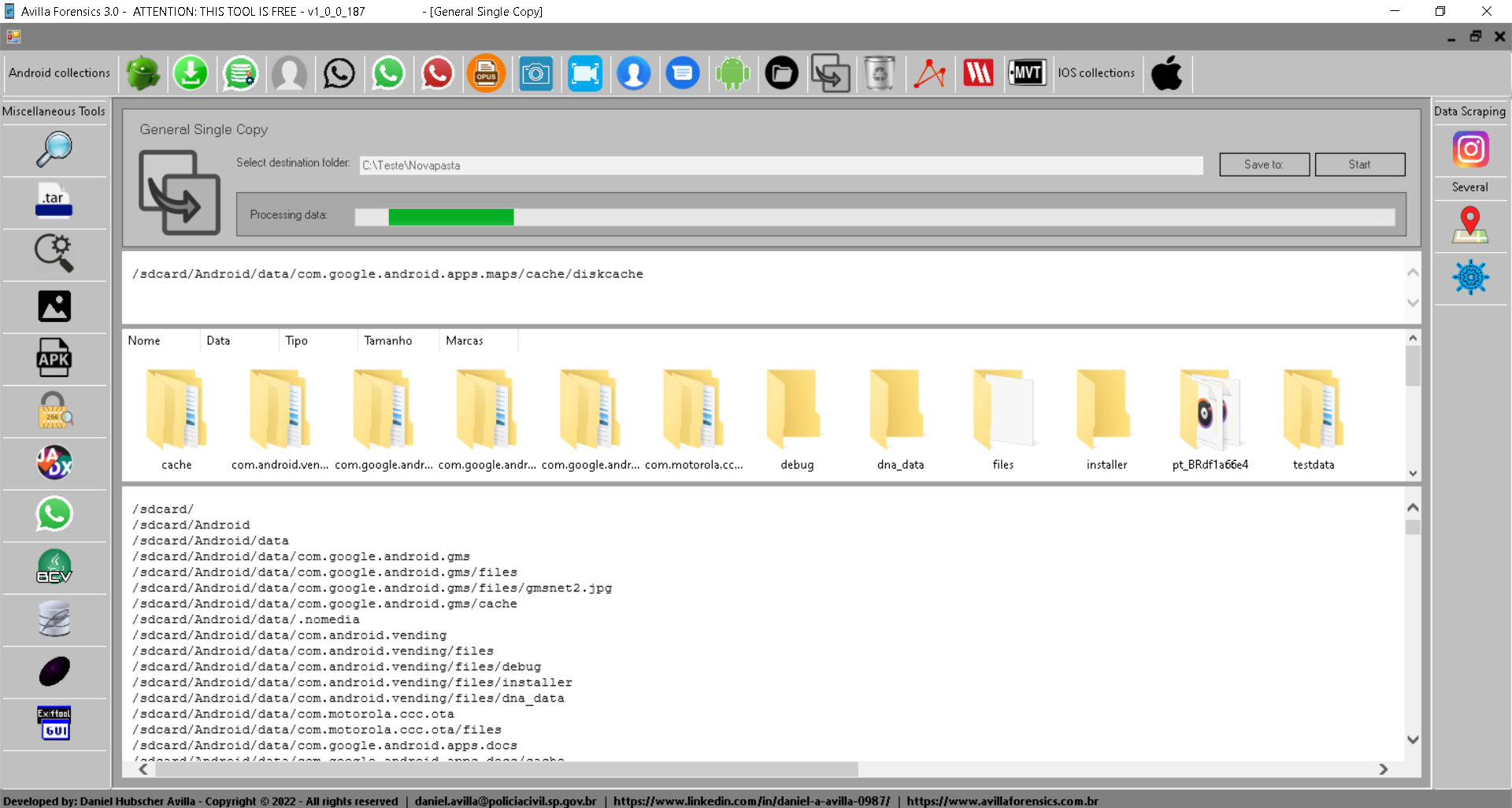Click the orange OPUS audio icon
This screenshot has width=1512, height=808.
(x=486, y=73)
